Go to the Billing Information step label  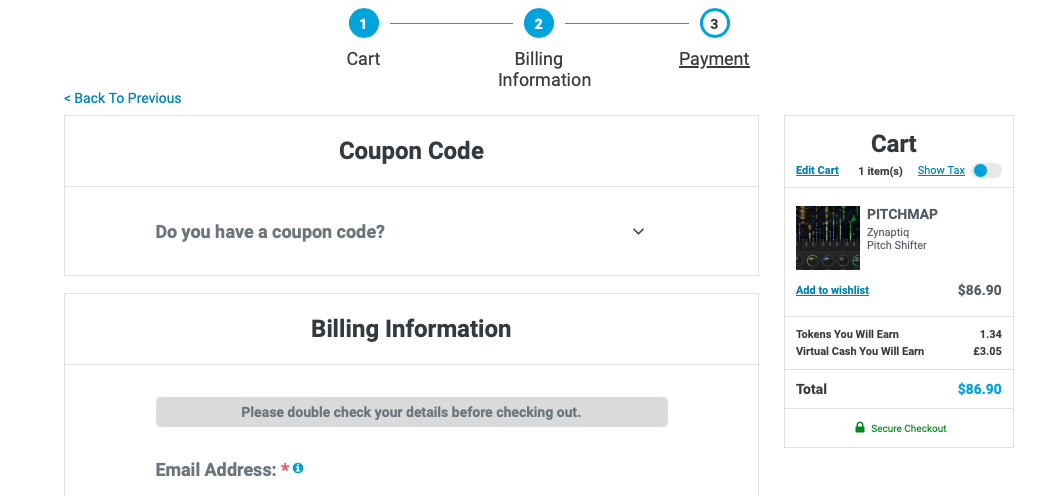tap(544, 69)
